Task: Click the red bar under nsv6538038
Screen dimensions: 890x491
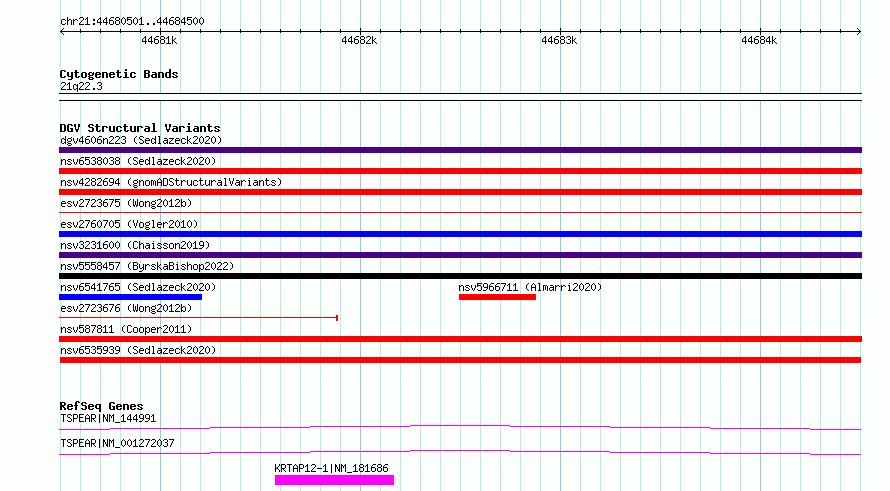Action: [x=460, y=171]
